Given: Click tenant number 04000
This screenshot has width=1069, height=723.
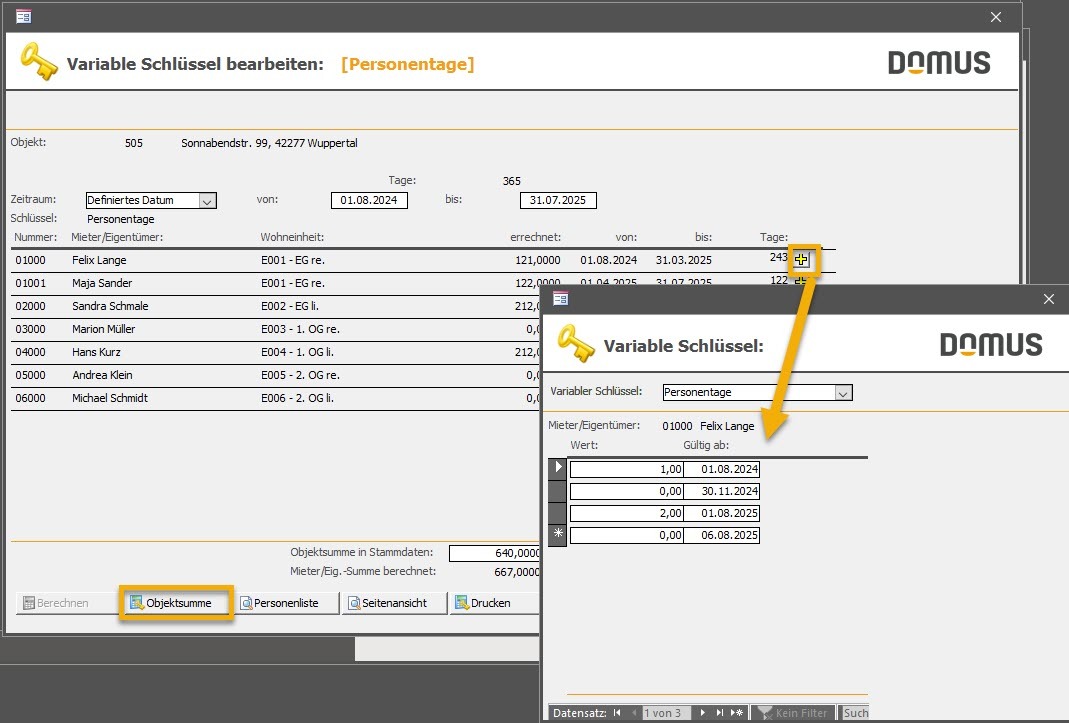Looking at the screenshot, I should pos(31,352).
